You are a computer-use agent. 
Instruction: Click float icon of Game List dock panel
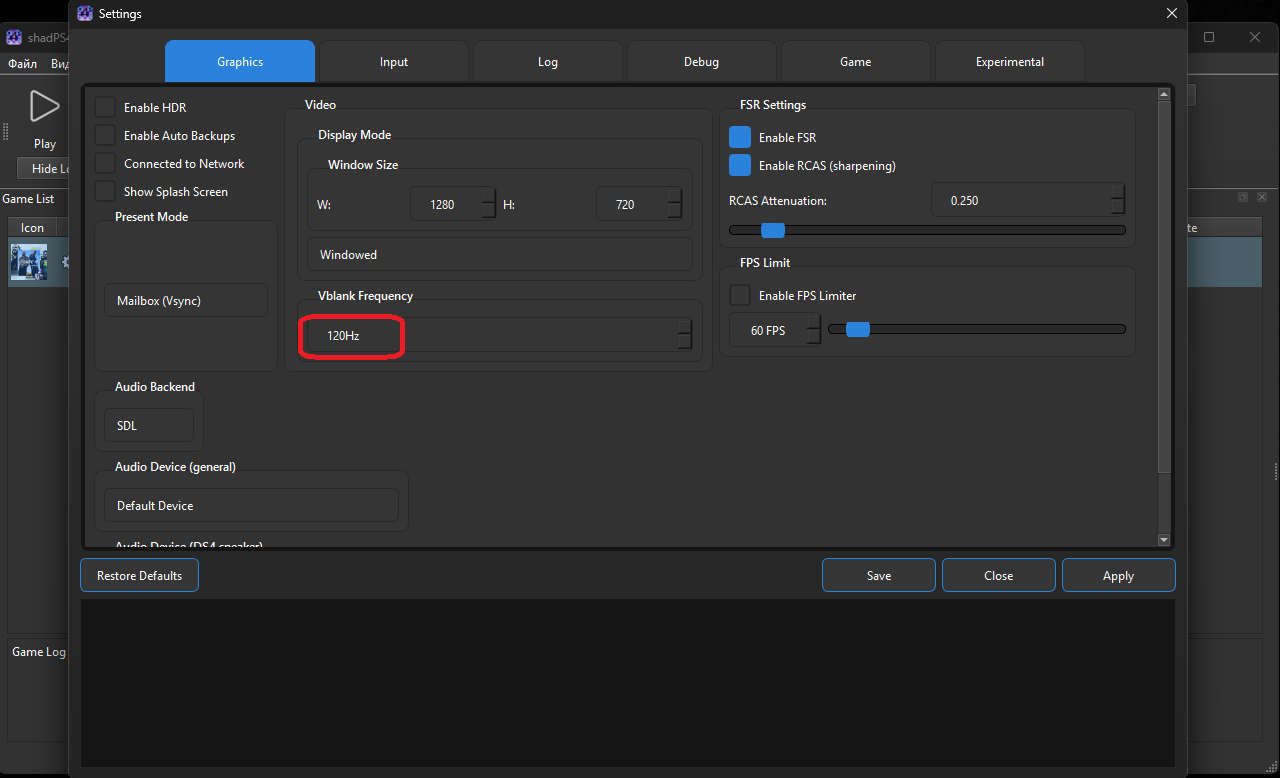click(x=1243, y=198)
